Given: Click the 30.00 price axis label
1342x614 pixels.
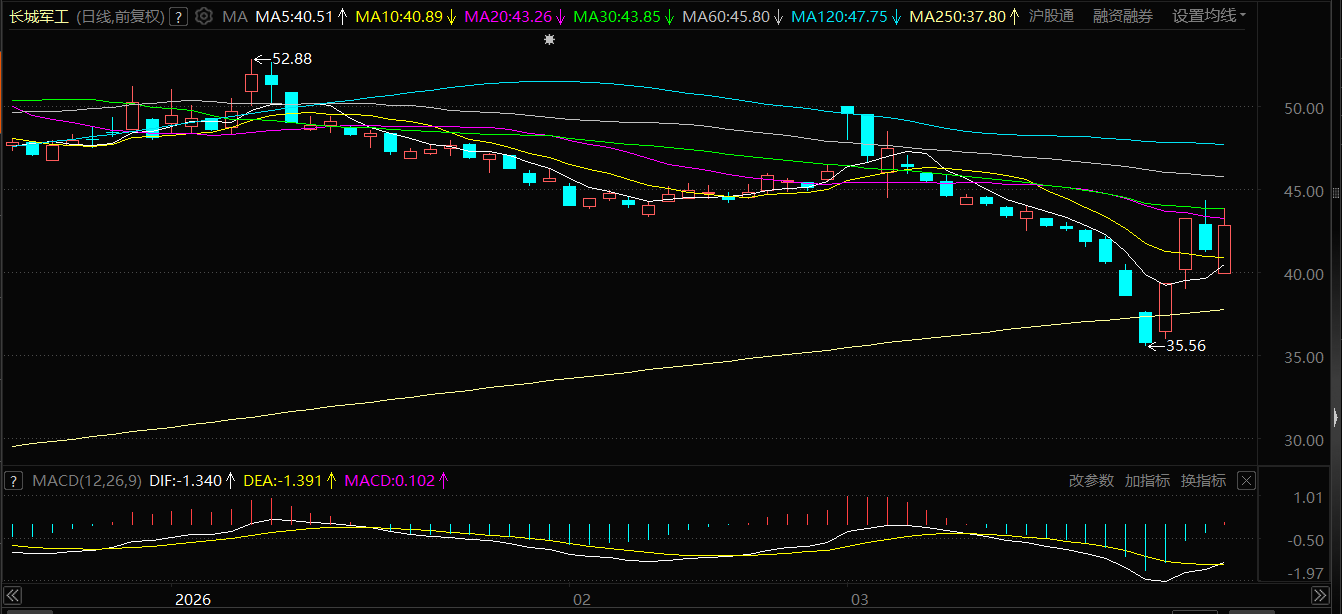Looking at the screenshot, I should point(1305,440).
